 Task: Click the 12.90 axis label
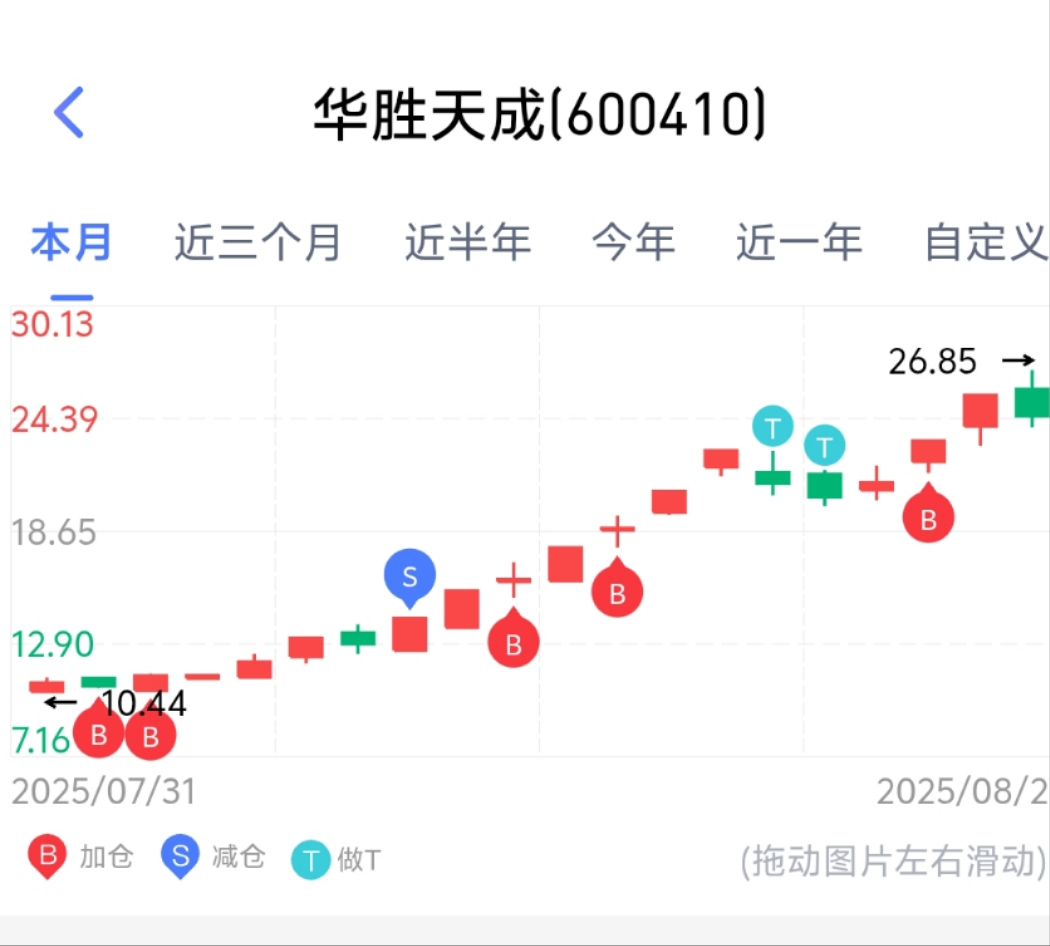tap(52, 645)
